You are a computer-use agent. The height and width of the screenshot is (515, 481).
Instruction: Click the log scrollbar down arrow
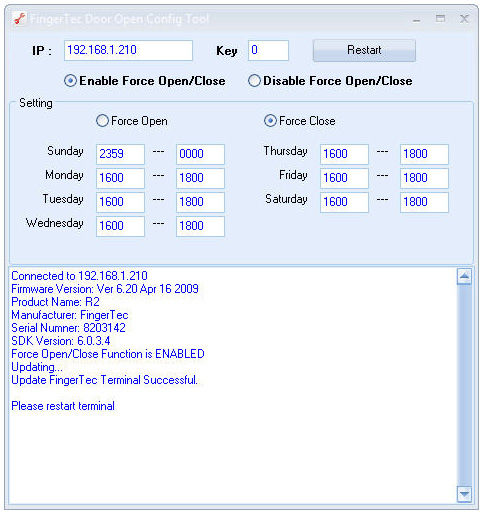464,494
